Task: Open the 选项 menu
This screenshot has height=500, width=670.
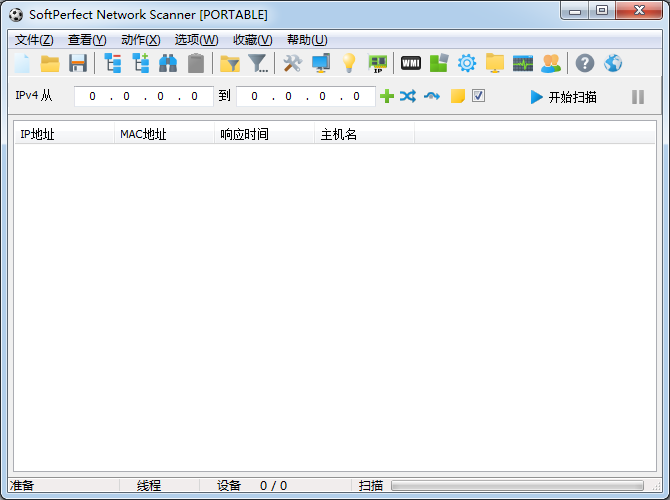Action: click(x=196, y=40)
